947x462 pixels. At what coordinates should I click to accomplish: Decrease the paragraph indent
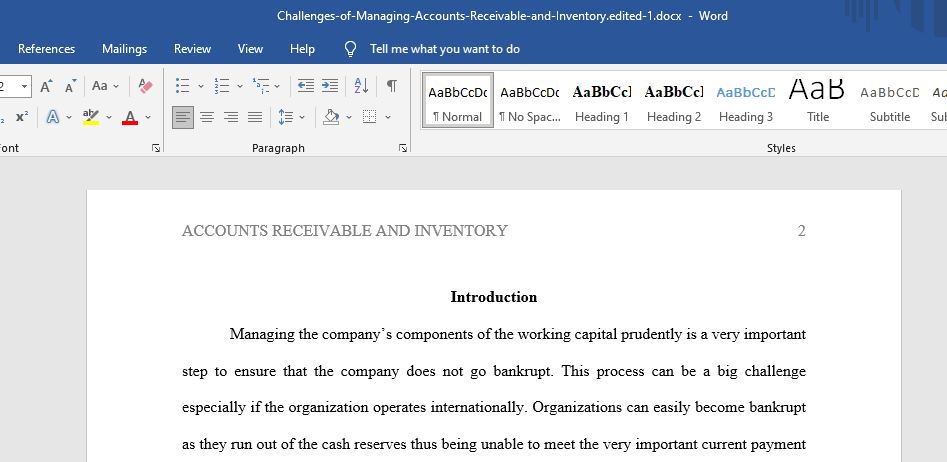pos(306,86)
